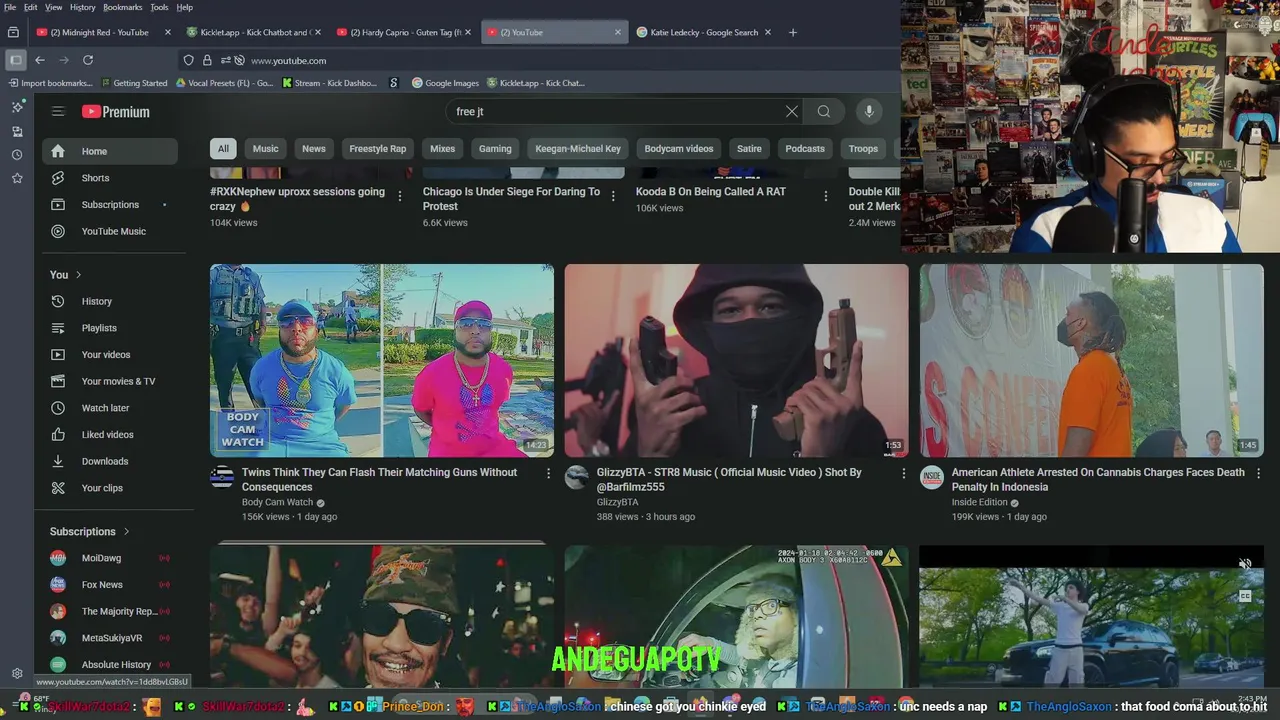Play the orange shirt athlete thumbnail
The image size is (1280, 720).
[1091, 361]
